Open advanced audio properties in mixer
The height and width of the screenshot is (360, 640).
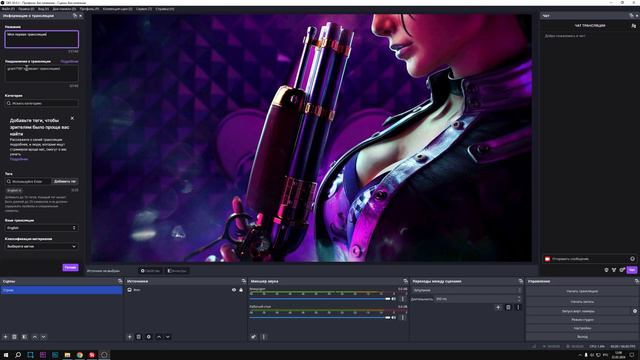[253, 337]
